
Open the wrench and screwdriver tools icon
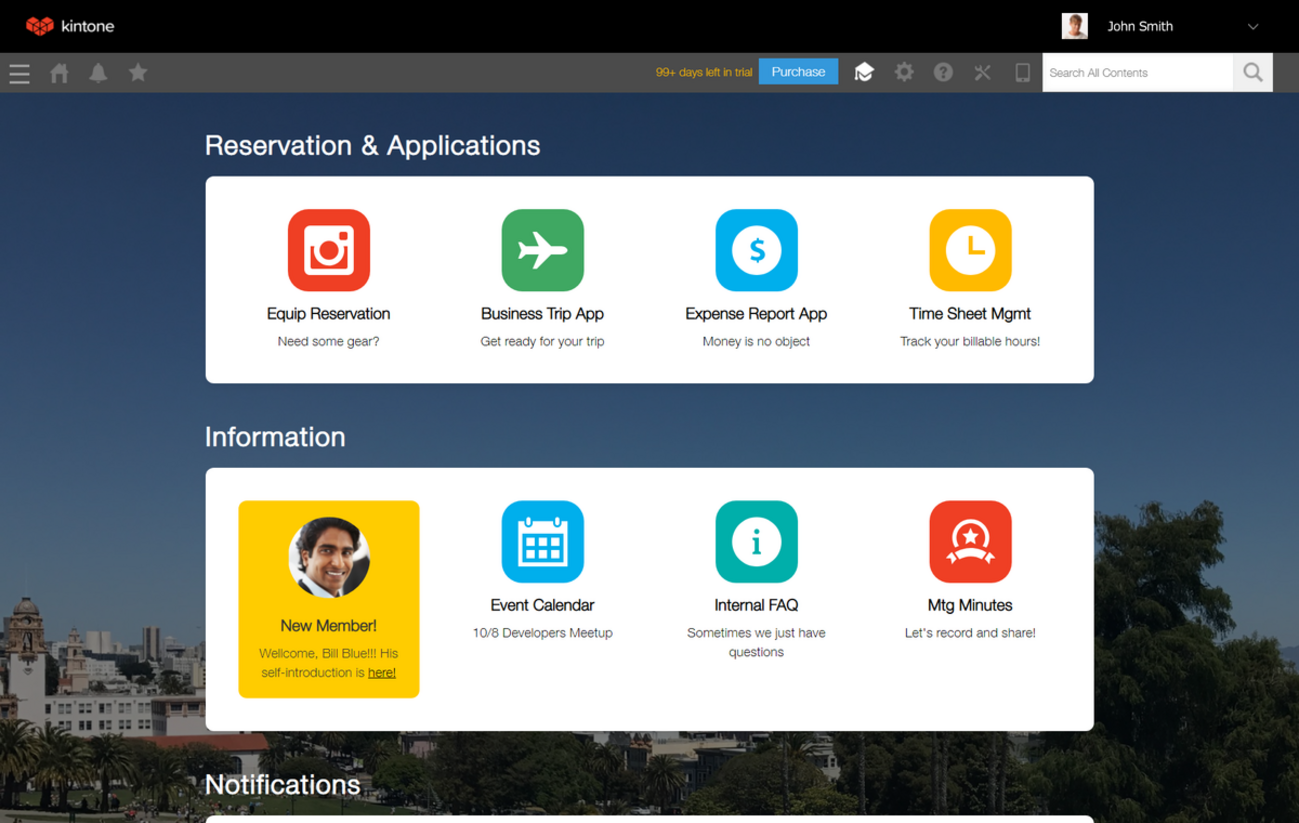983,72
